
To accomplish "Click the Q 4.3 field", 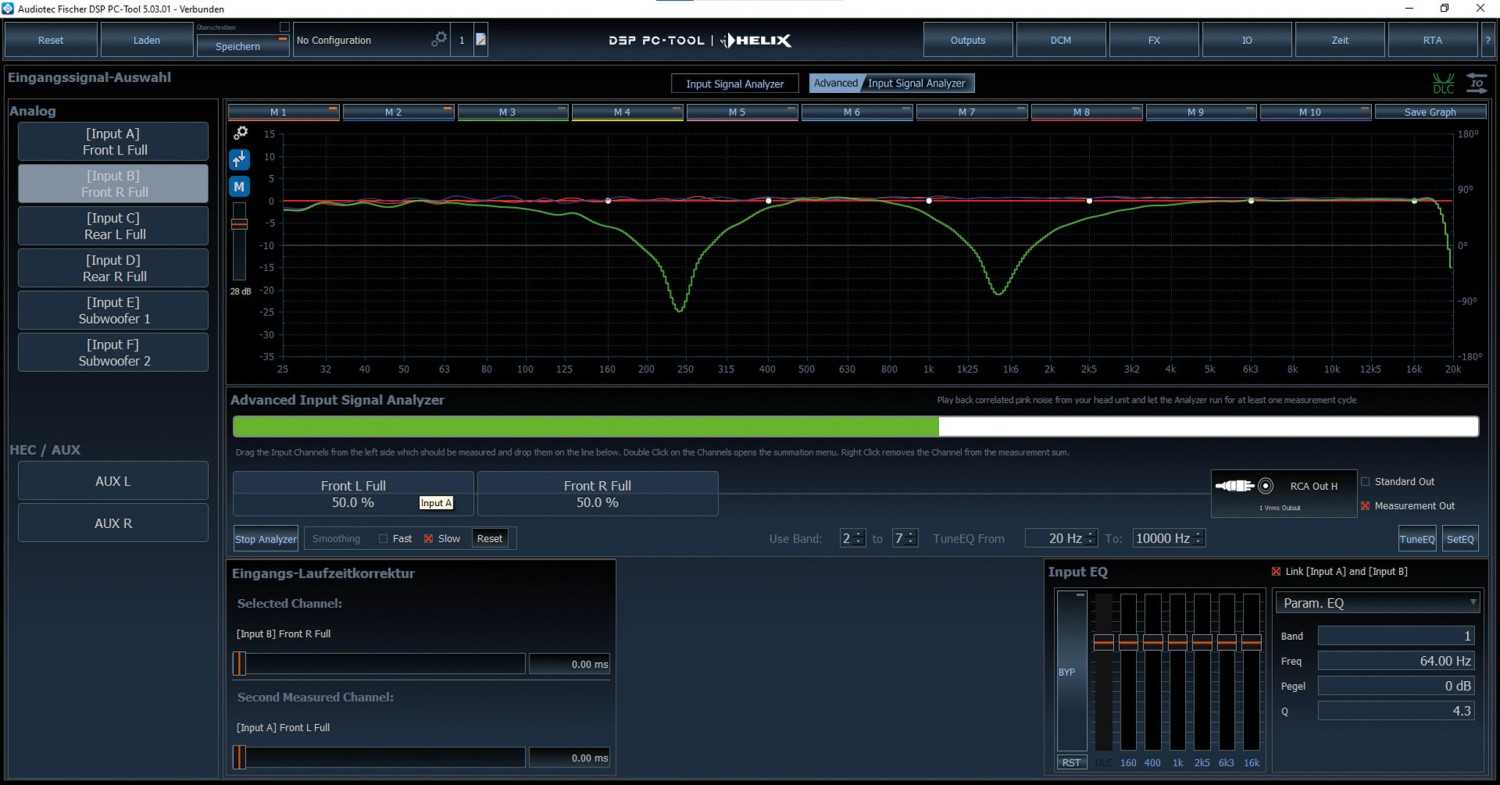I will (x=1396, y=711).
